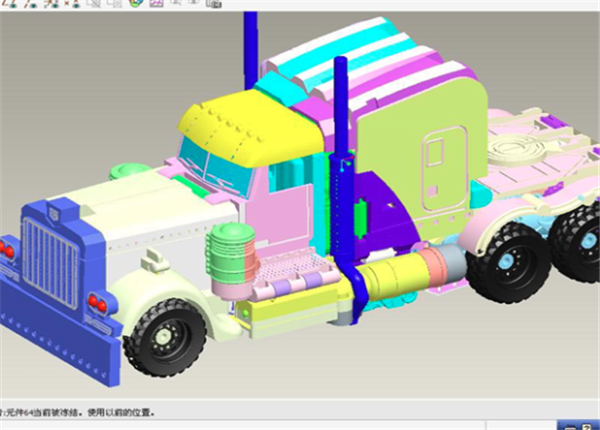Select the red headlights beside the grille

click(97, 303)
